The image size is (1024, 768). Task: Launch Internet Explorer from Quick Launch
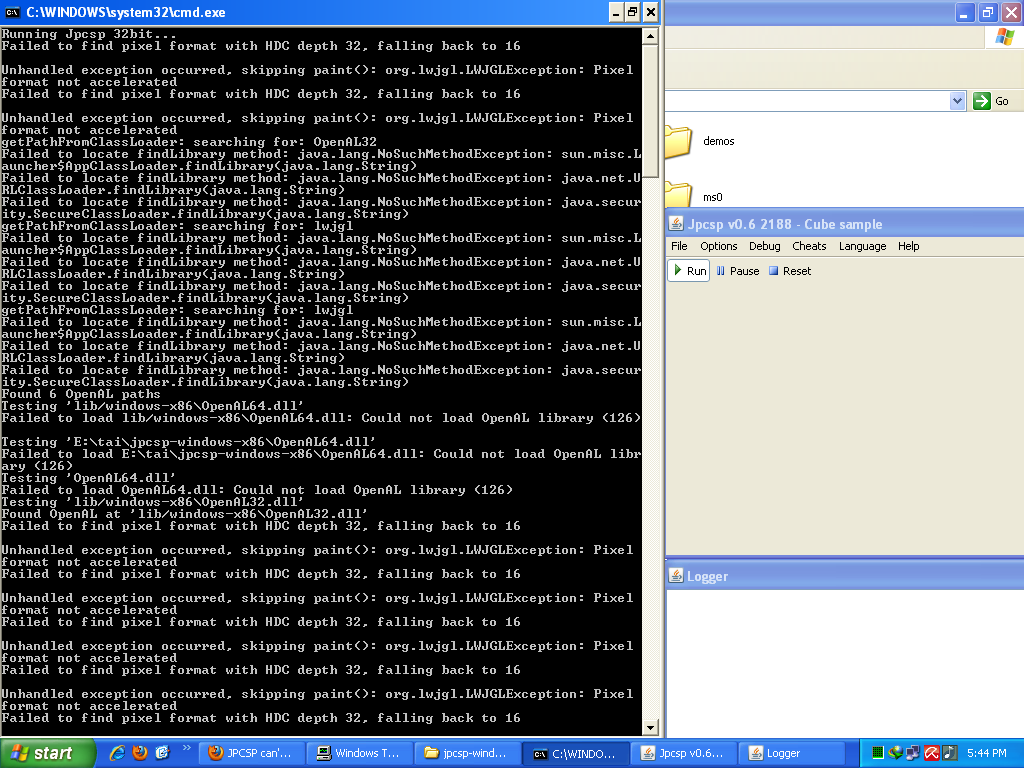point(117,753)
